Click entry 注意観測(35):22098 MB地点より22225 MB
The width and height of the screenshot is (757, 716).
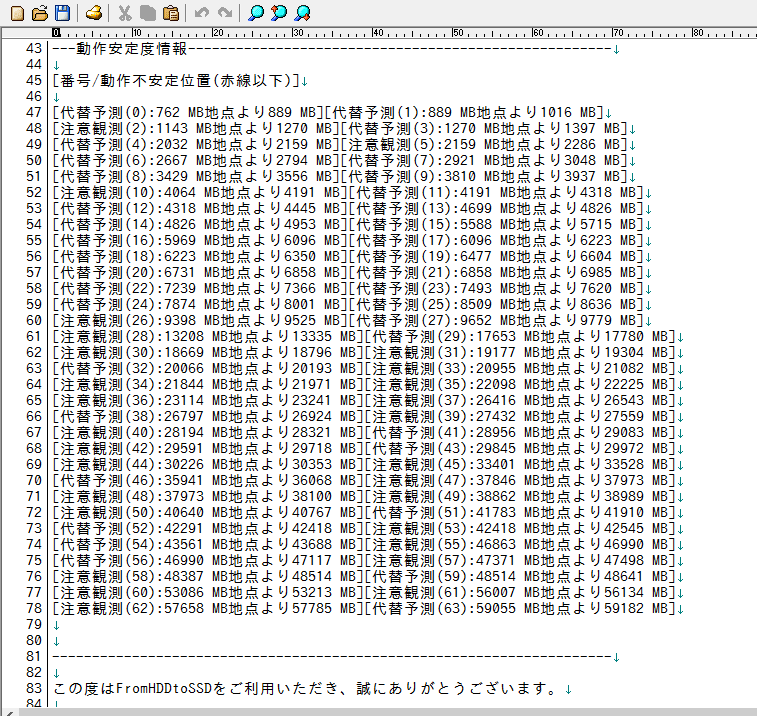(x=520, y=384)
